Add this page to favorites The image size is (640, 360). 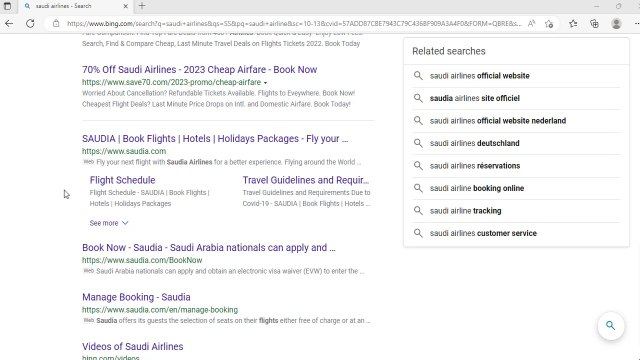549,24
